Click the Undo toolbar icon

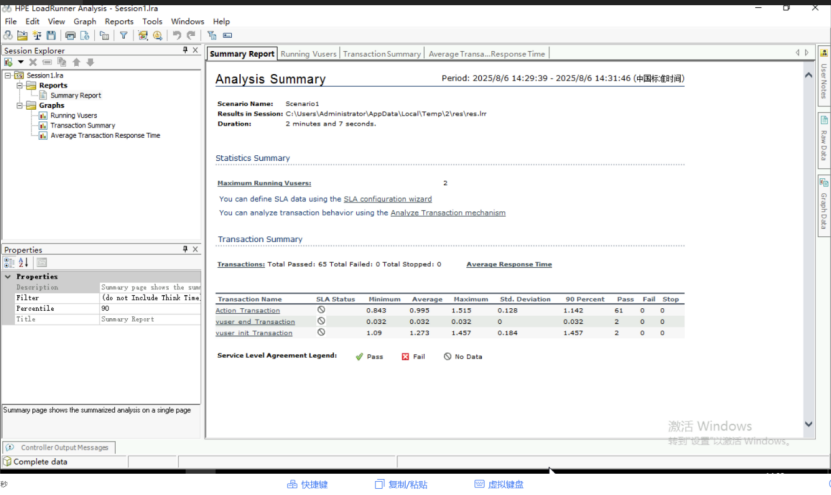pyautogui.click(x=176, y=36)
